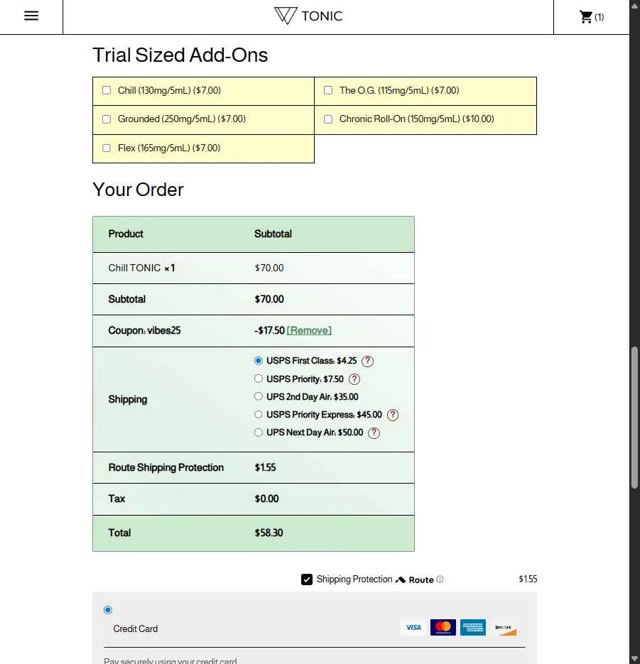Click the page vertical scrollbar
Image resolution: width=640 pixels, height=664 pixels.
(634, 417)
